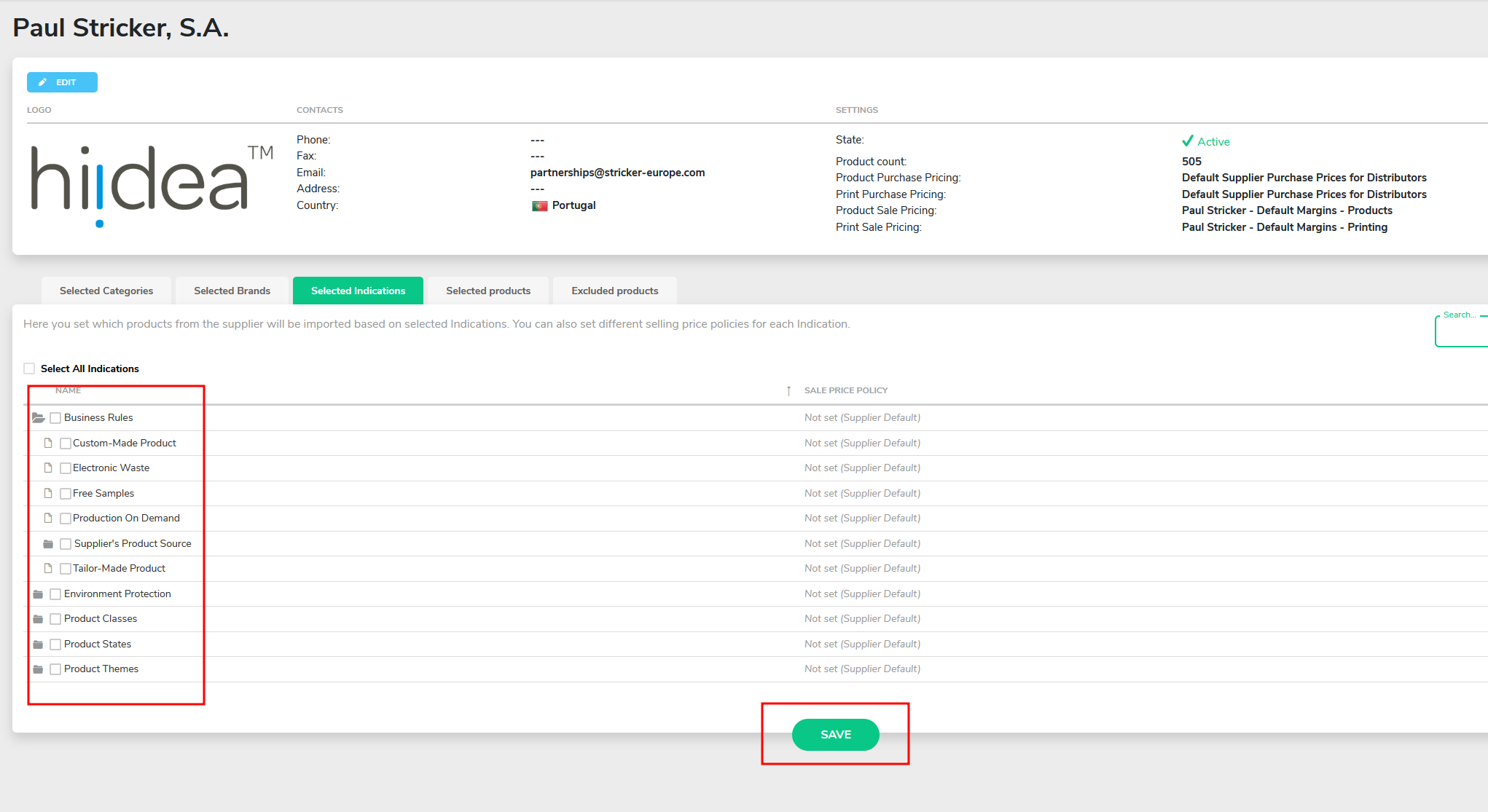This screenshot has width=1488, height=812.
Task: Click the document icon next to Tailor-Made Product
Action: [48, 568]
